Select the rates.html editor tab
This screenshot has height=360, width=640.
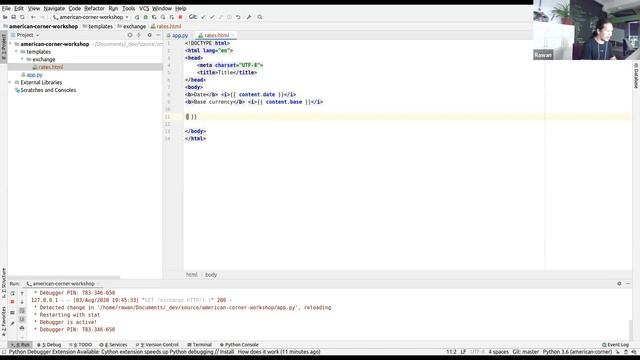click(216, 36)
